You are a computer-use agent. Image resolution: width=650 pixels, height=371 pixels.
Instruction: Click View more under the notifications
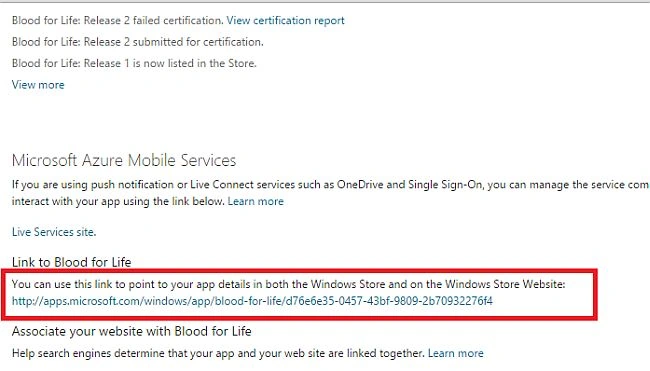pos(38,85)
